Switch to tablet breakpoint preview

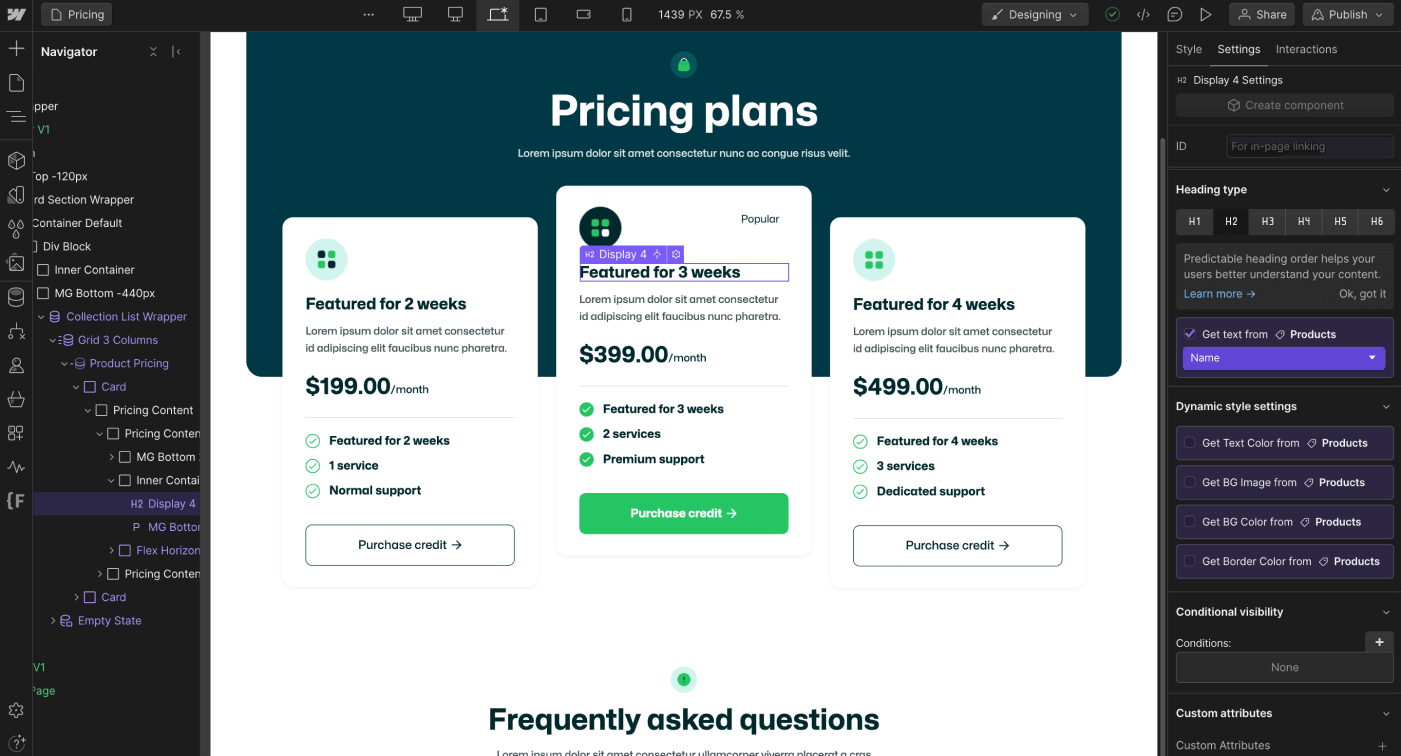[541, 14]
